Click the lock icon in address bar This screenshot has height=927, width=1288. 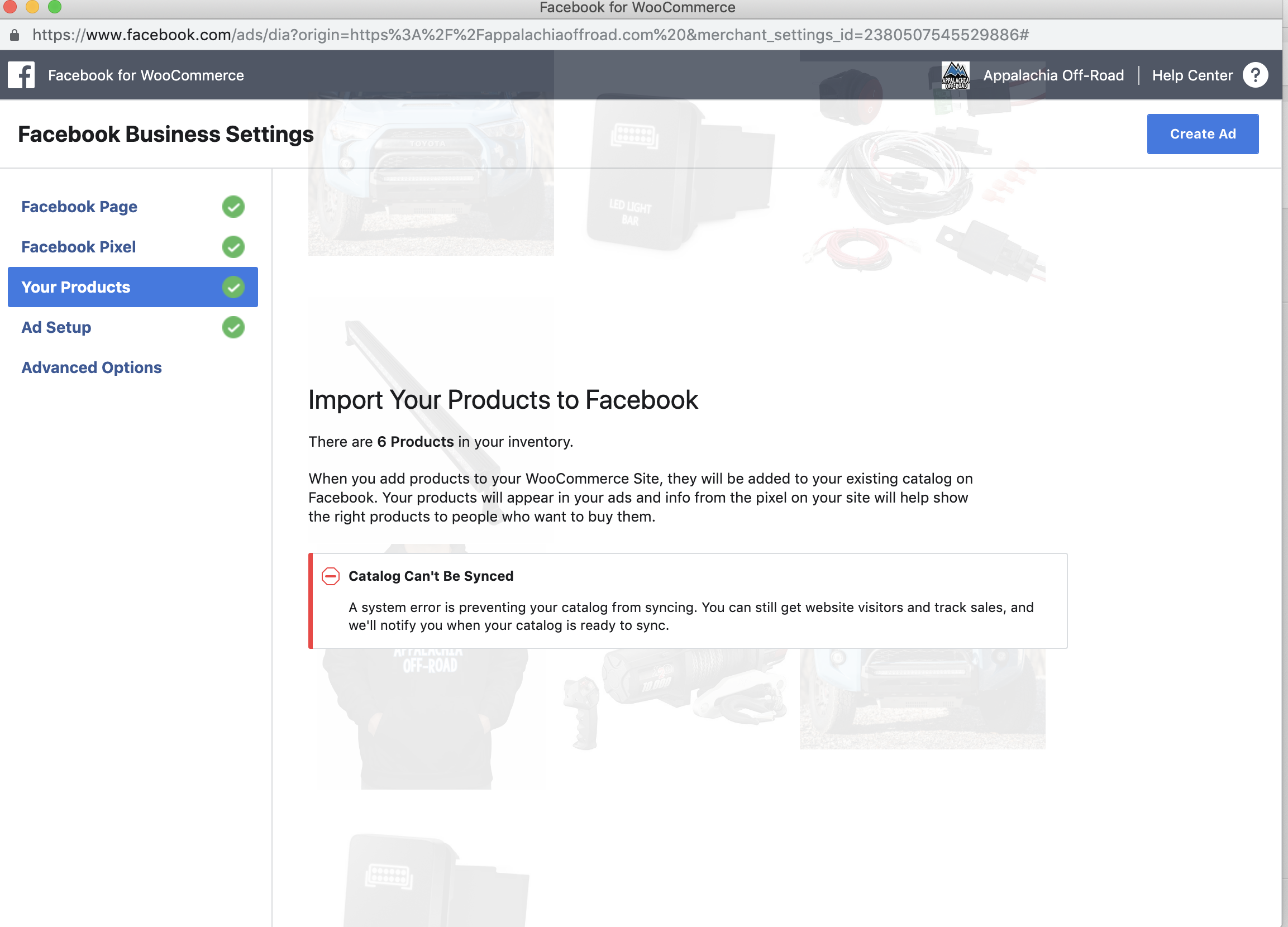tap(15, 35)
